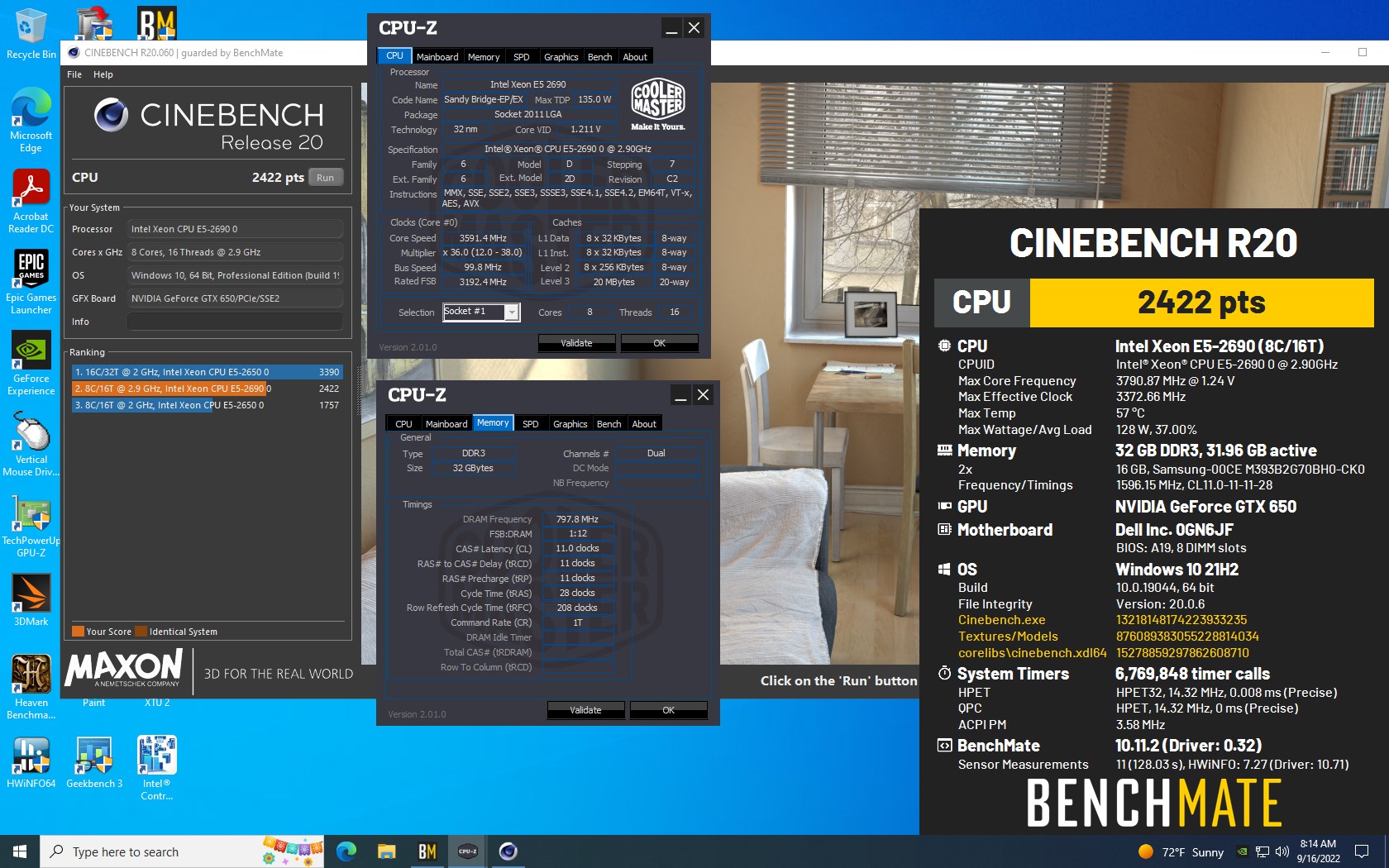Click OK in upper CPU-Z window
This screenshot has height=868, width=1389.
pyautogui.click(x=659, y=343)
